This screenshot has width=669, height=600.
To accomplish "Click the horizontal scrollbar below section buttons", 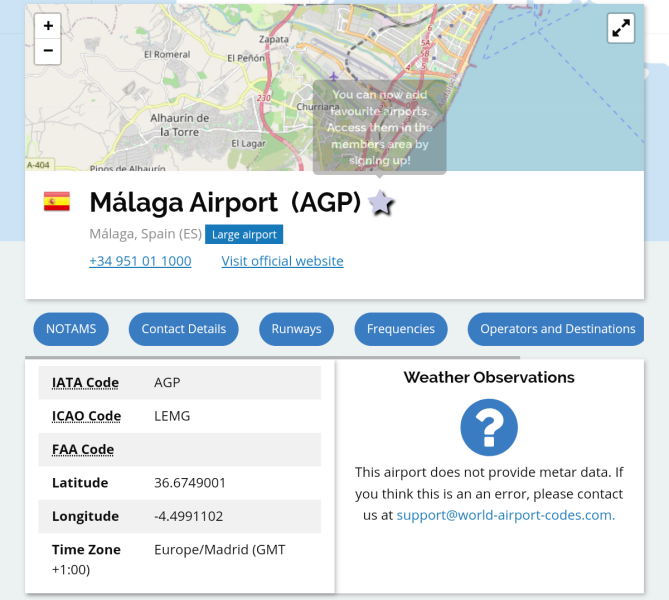I will pyautogui.click(x=273, y=357).
